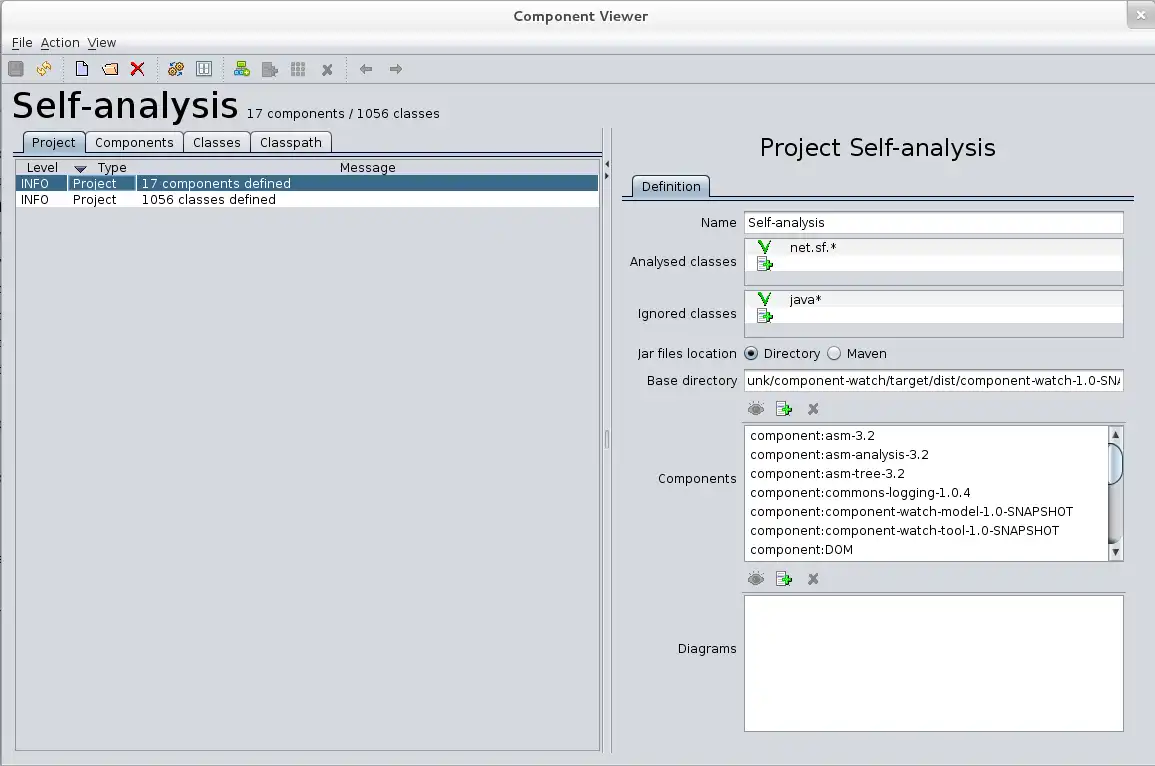Collapse right panel with split divider right arrow
This screenshot has width=1155, height=766.
click(x=607, y=176)
